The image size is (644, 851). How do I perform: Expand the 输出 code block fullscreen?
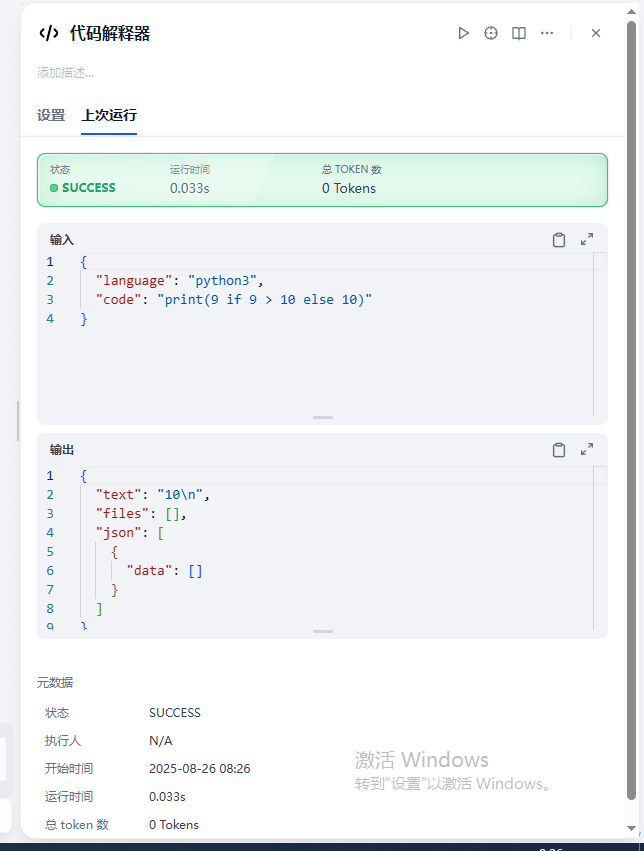[x=587, y=449]
